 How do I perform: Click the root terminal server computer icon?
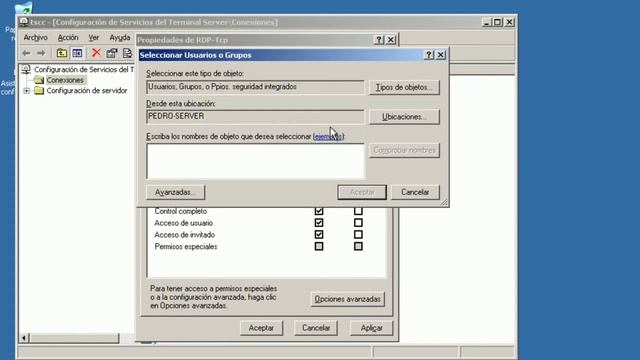26,69
